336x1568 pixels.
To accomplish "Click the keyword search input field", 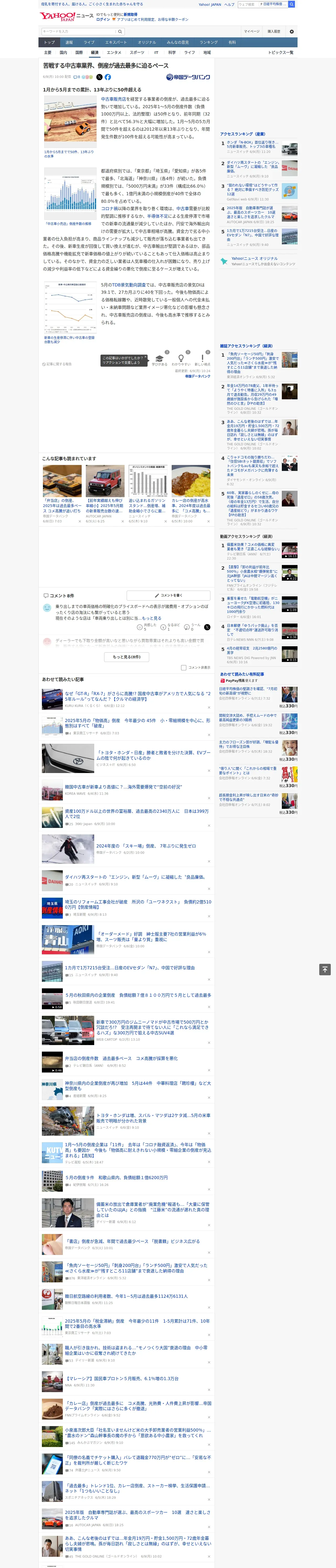I will tap(79, 32).
